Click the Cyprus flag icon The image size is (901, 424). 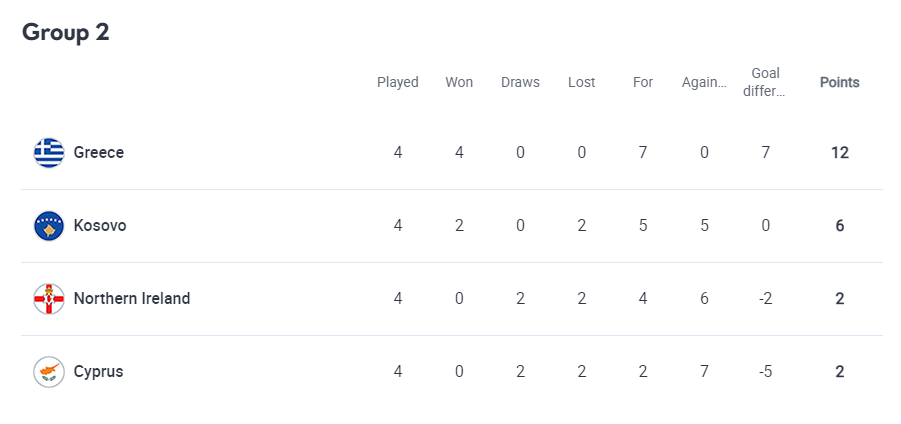coord(49,372)
